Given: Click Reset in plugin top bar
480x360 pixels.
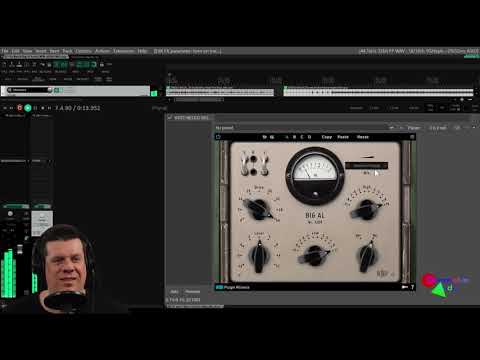Looking at the screenshot, I should tap(363, 137).
